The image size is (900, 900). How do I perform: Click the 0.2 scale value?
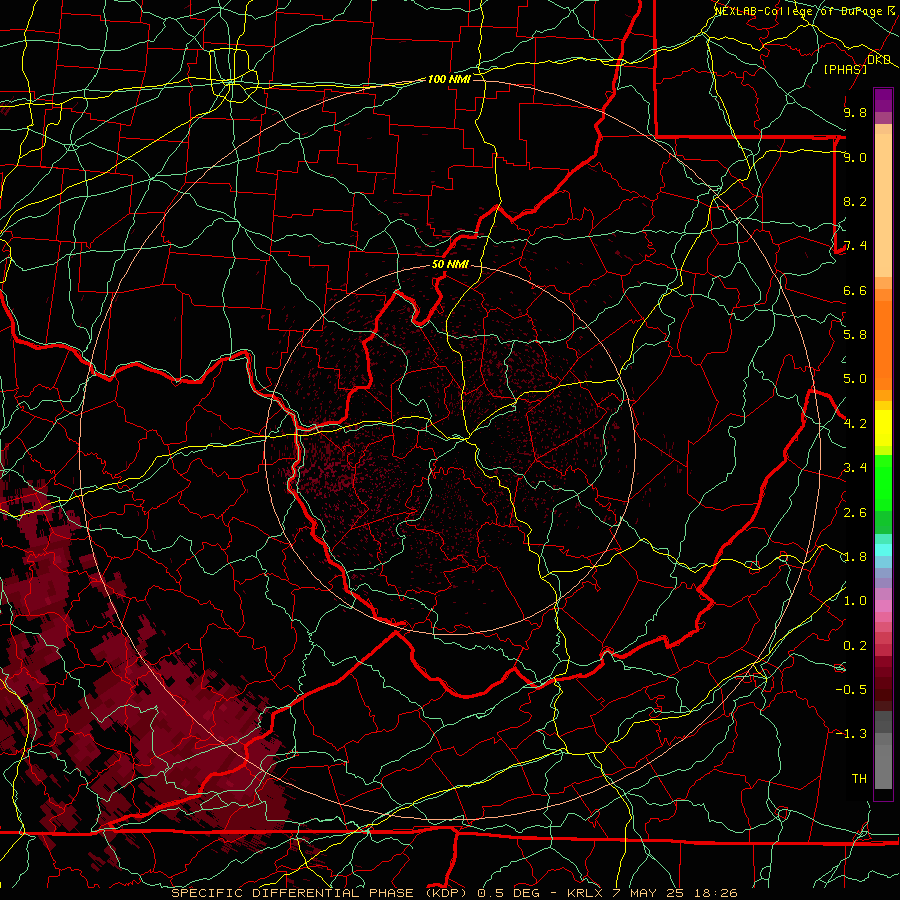click(x=855, y=646)
